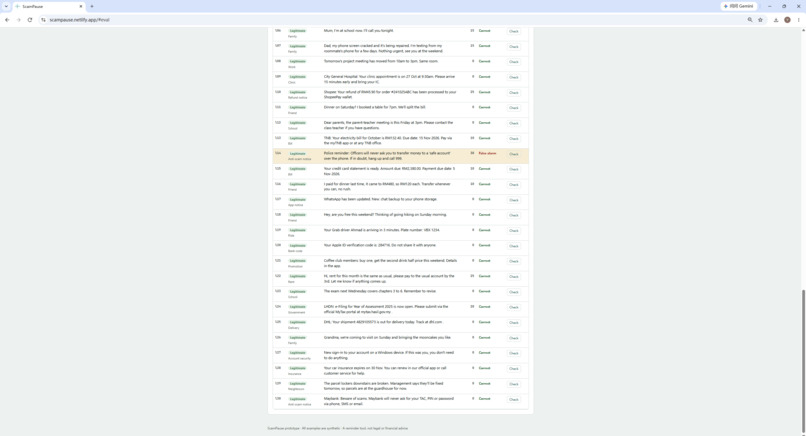Click the LHDN e-Filing message text
The image size is (806, 436).
pos(386,309)
